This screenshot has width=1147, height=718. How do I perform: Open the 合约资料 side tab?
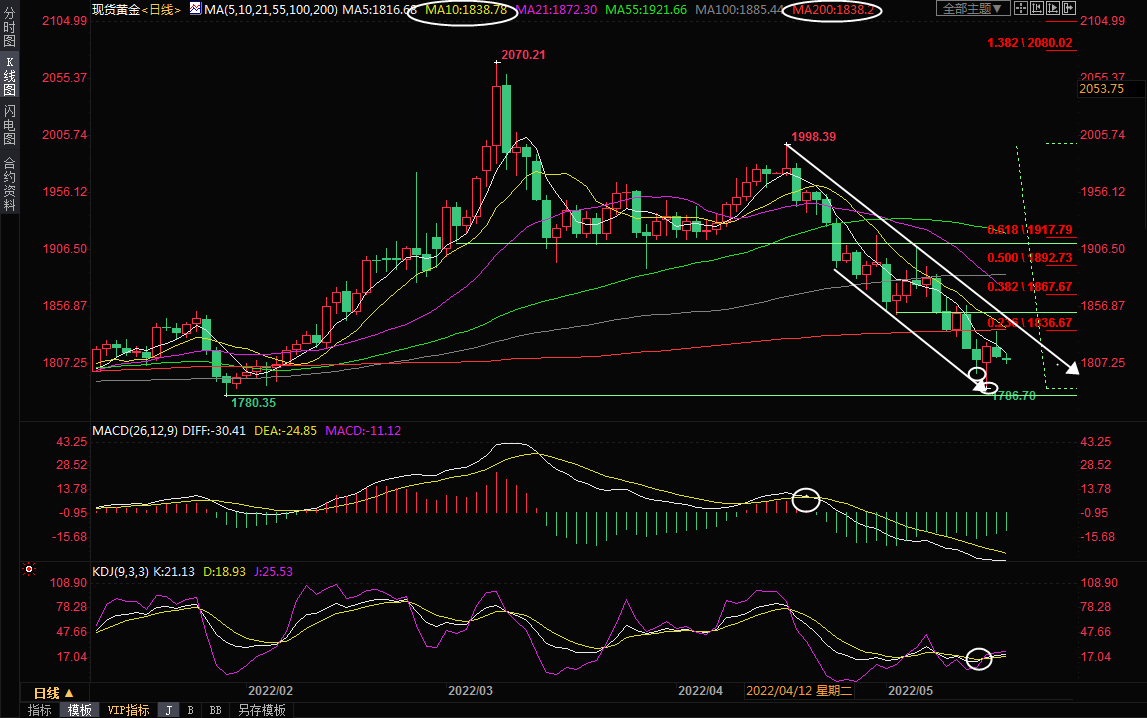(9, 183)
